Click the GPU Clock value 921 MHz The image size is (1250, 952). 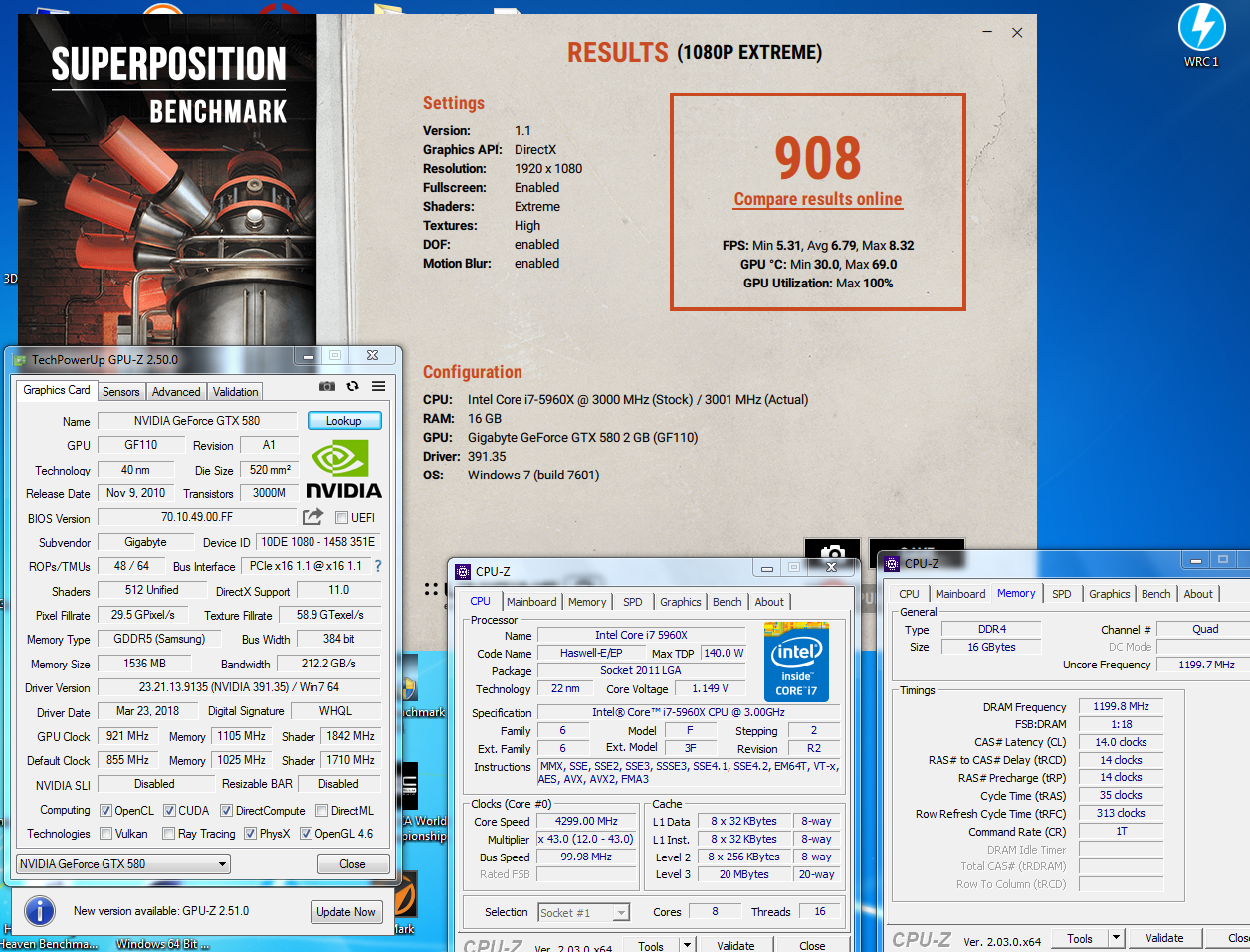point(127,736)
